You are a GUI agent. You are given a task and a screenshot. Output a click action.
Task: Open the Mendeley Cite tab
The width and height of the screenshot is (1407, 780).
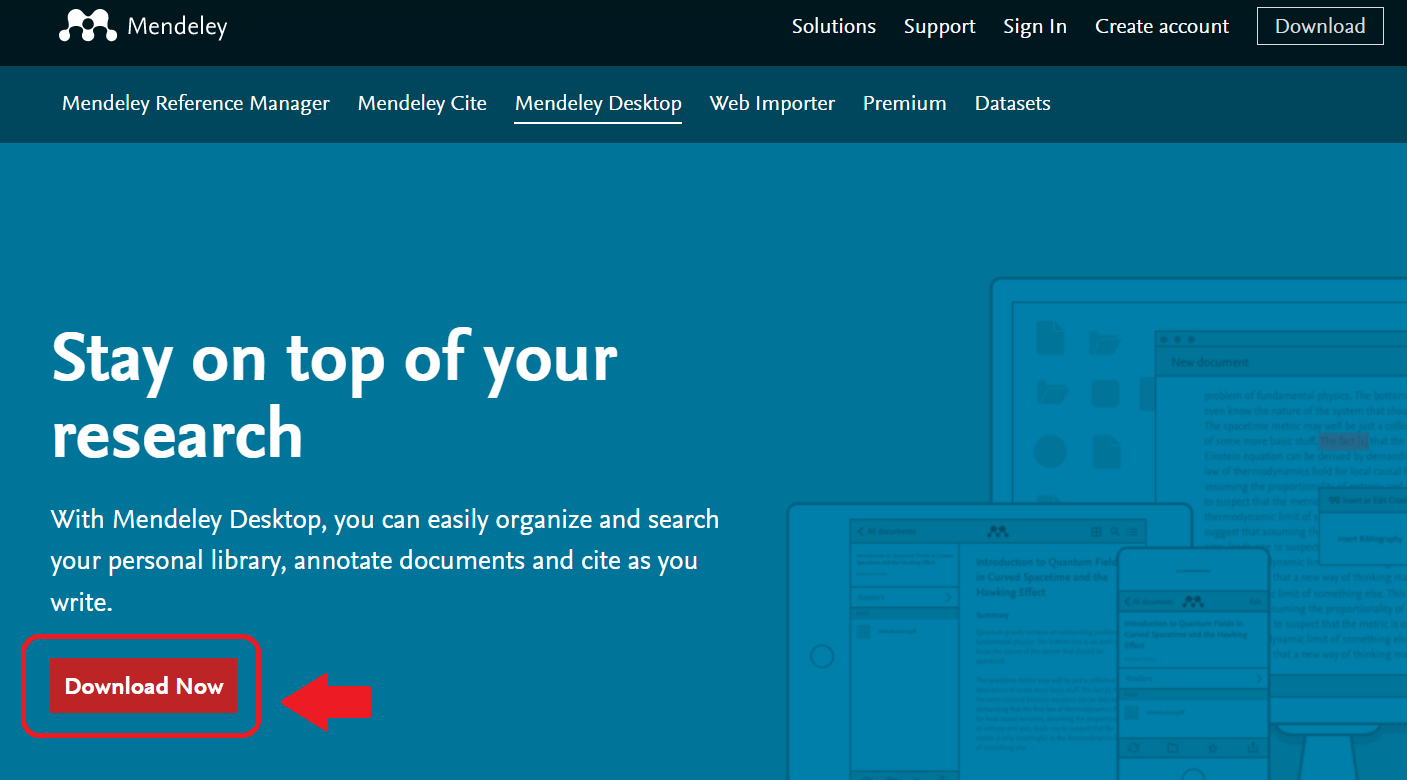coord(422,103)
